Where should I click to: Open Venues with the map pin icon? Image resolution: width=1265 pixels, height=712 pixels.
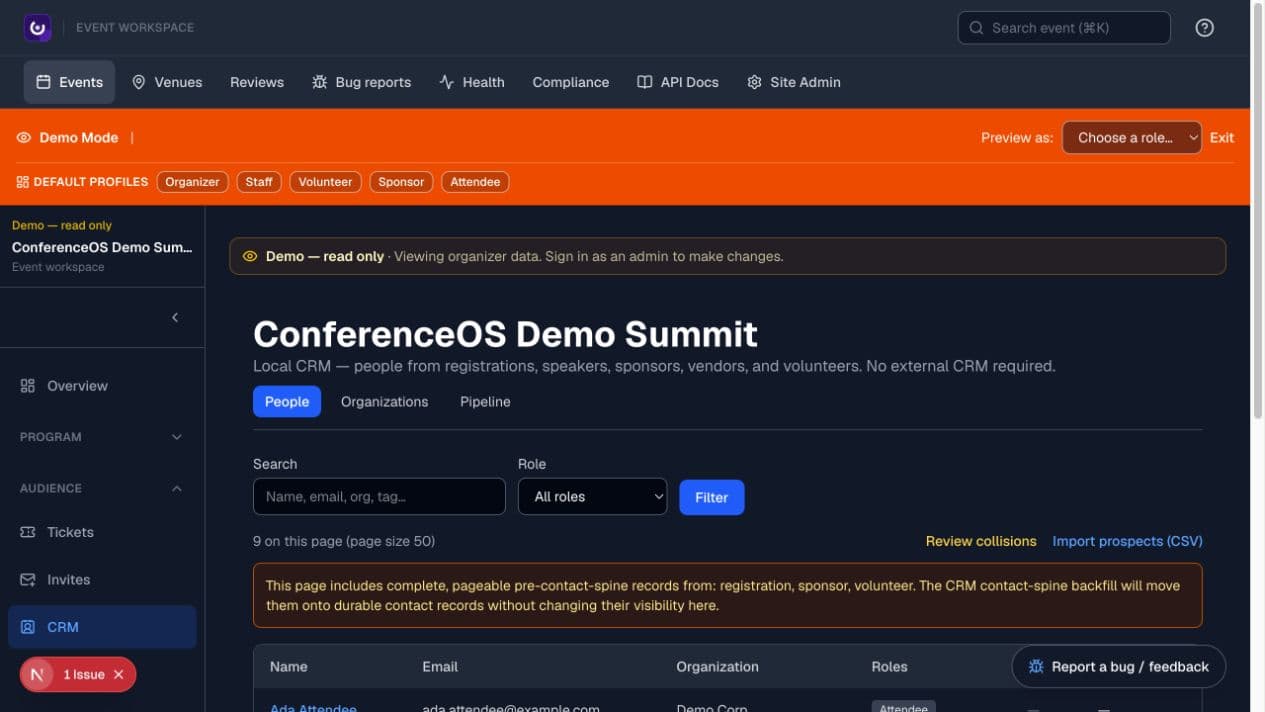click(167, 82)
